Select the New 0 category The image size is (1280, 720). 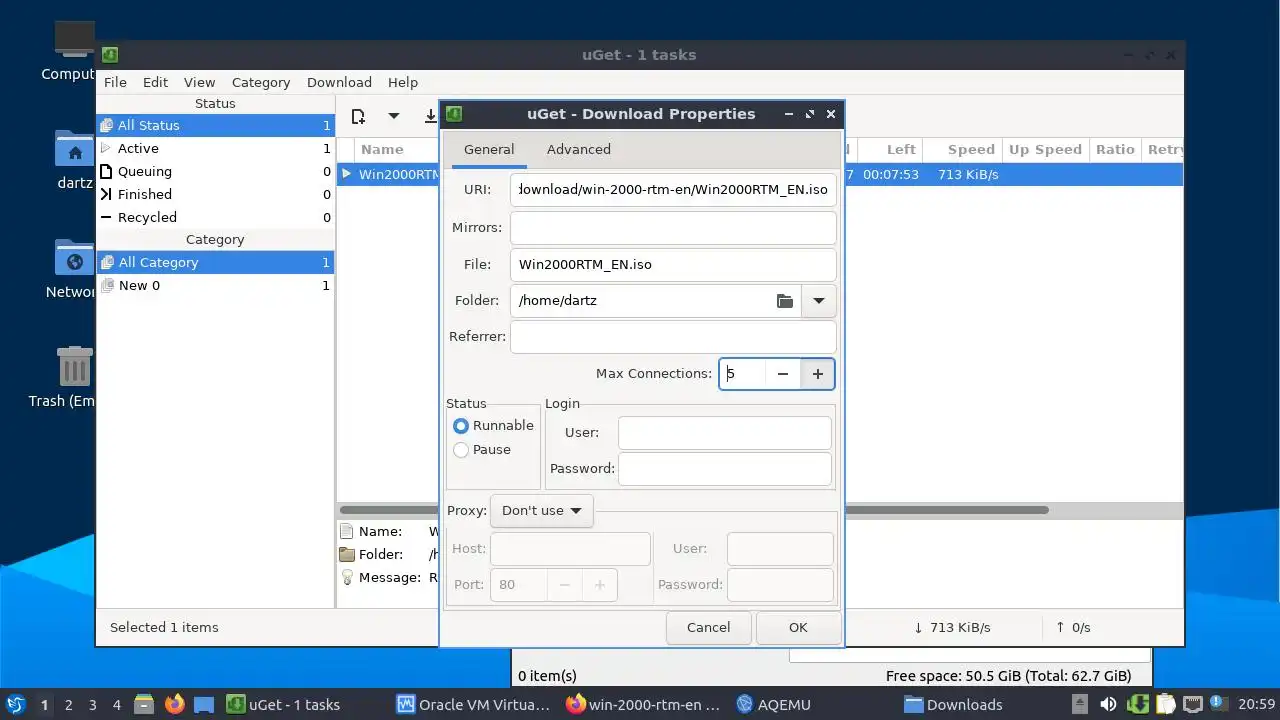(x=215, y=286)
